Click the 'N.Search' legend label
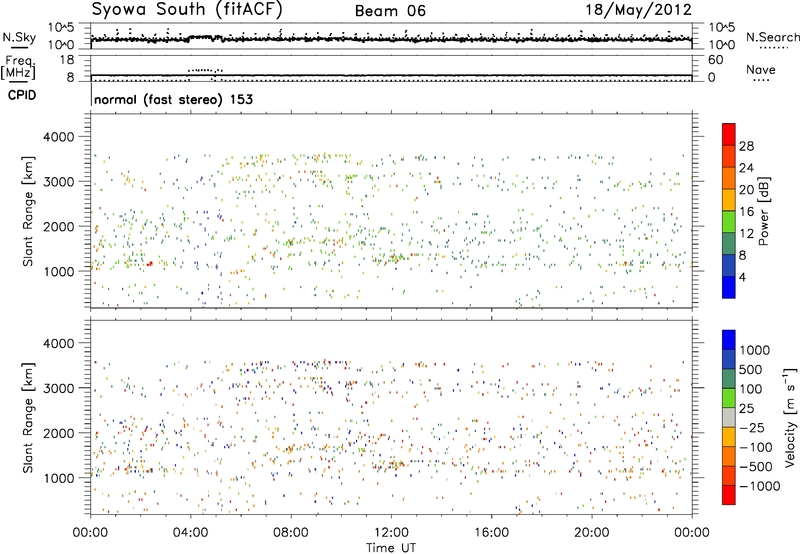Screen dimensions: 800x554 point(772,37)
